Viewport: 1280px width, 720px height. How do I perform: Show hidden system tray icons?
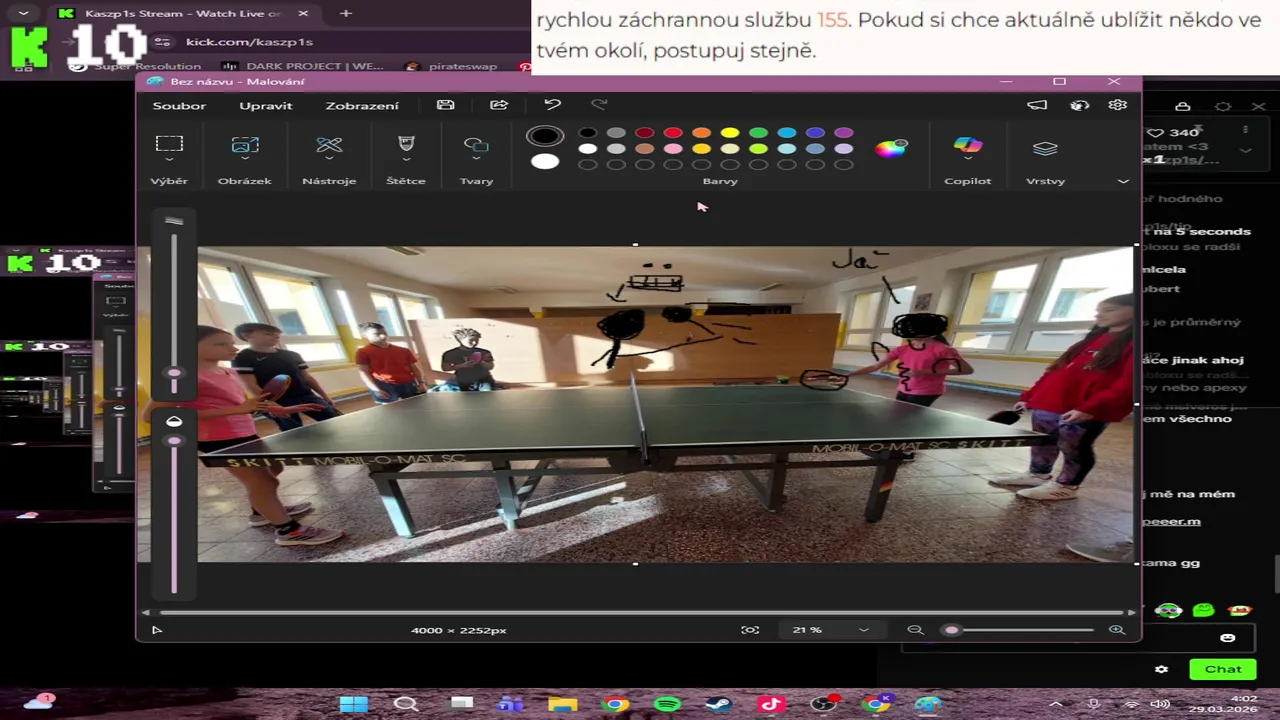click(x=1055, y=704)
